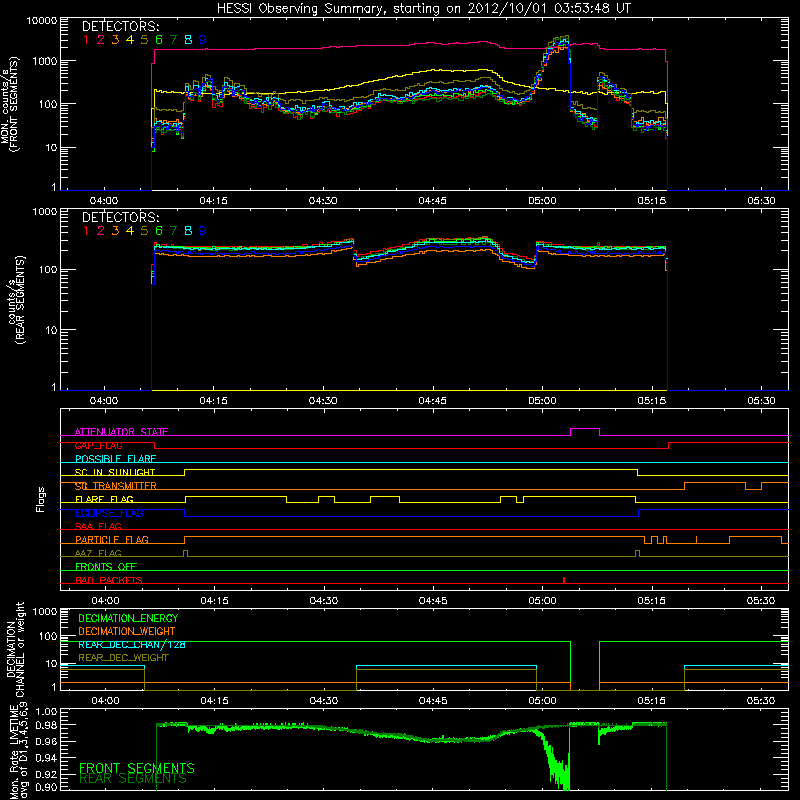Click the DECIMATION_WEIGHT legend entry
The image size is (800, 800).
click(127, 632)
